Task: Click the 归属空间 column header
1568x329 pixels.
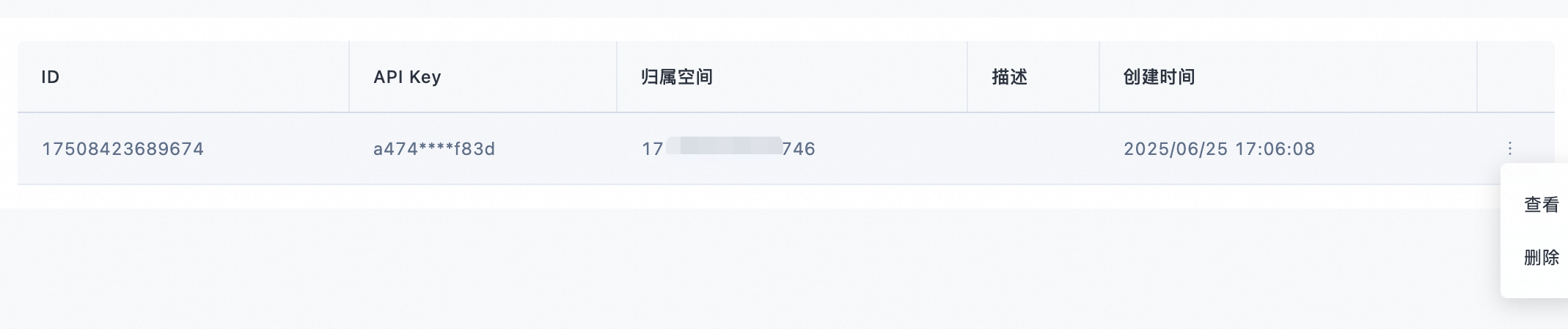Action: [677, 77]
